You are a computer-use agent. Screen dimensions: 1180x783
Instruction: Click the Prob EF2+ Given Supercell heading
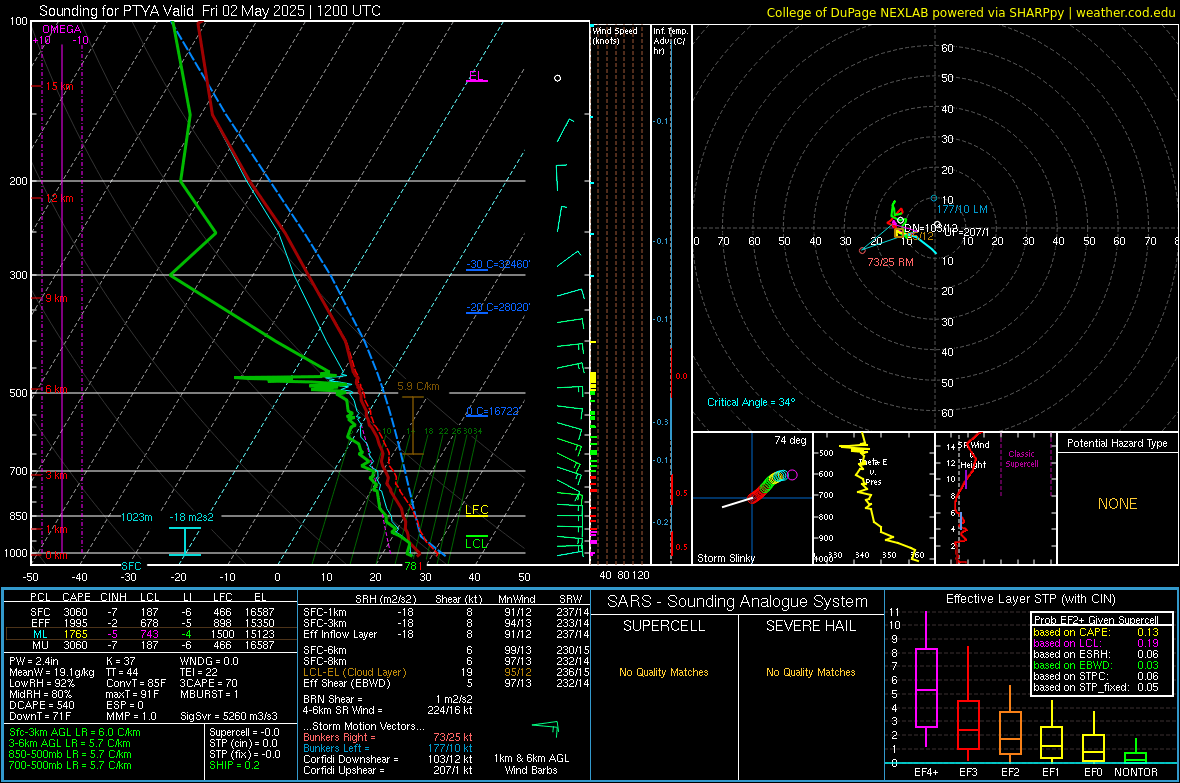tap(1096, 620)
